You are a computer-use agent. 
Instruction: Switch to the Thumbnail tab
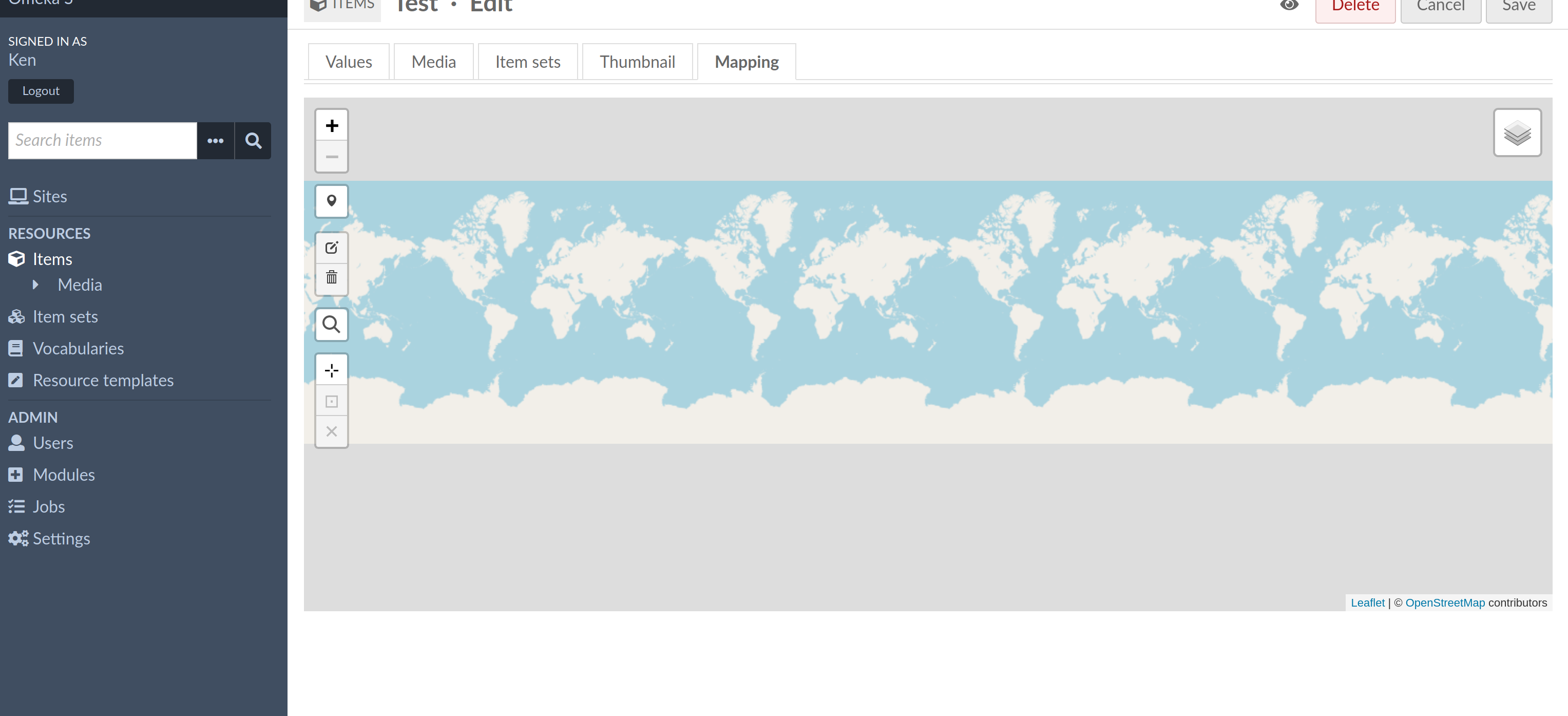tap(637, 61)
